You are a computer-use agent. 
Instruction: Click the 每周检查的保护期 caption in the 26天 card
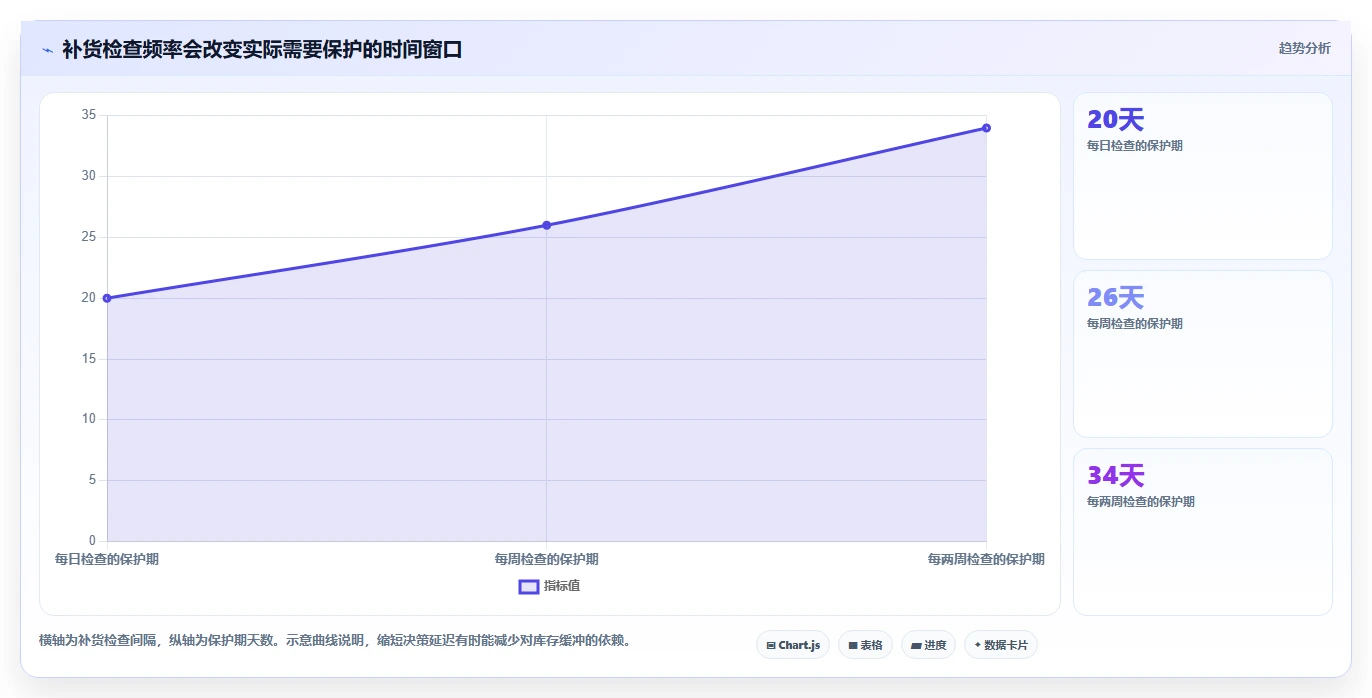click(1135, 324)
